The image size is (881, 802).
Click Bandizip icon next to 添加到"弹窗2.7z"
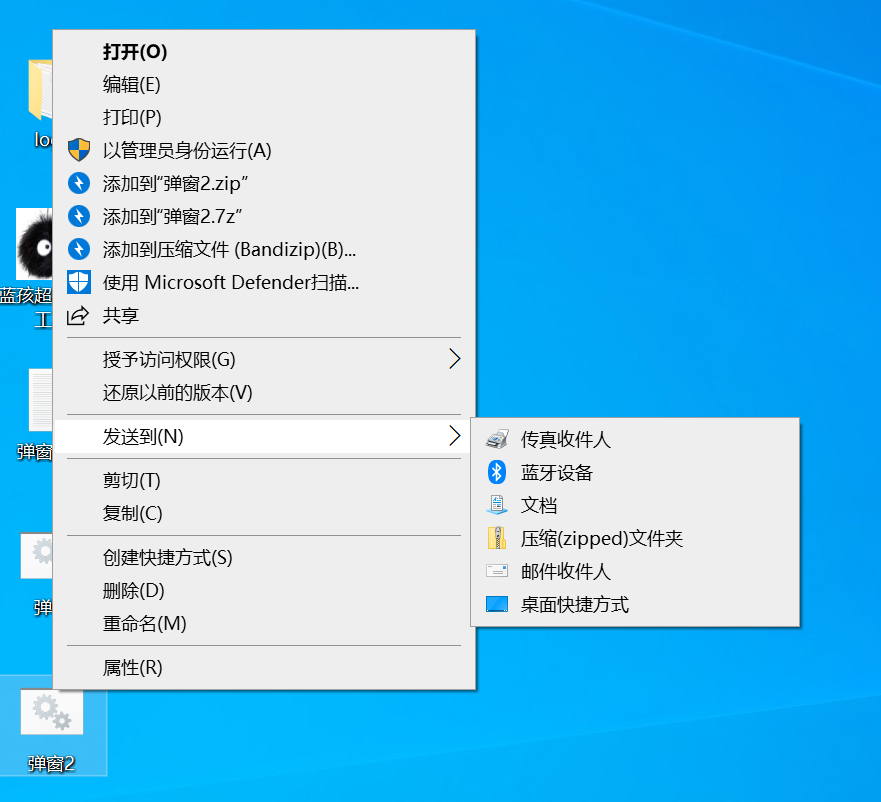tap(79, 216)
